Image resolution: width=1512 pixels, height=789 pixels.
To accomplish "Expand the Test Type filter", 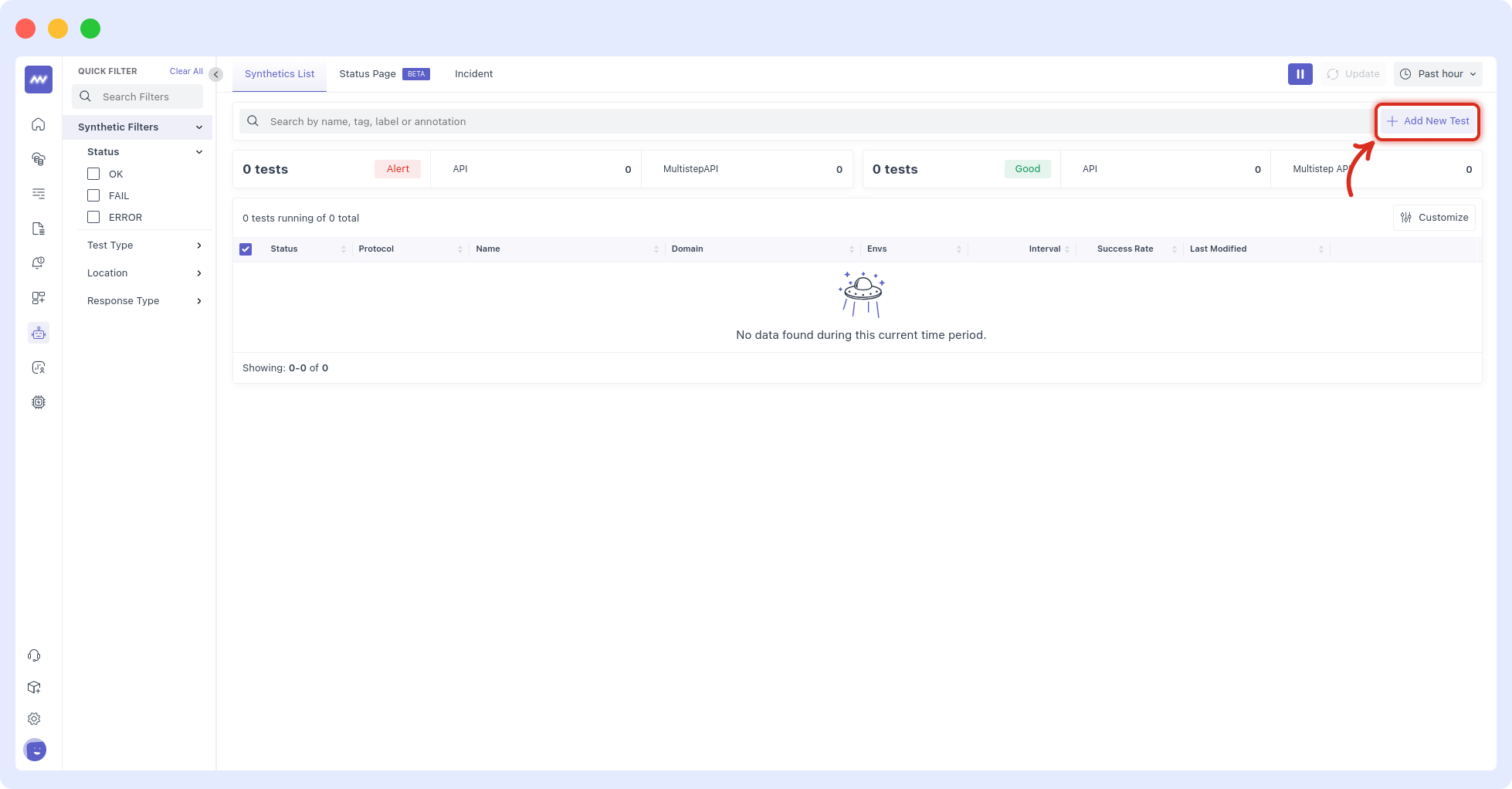I will click(x=143, y=246).
